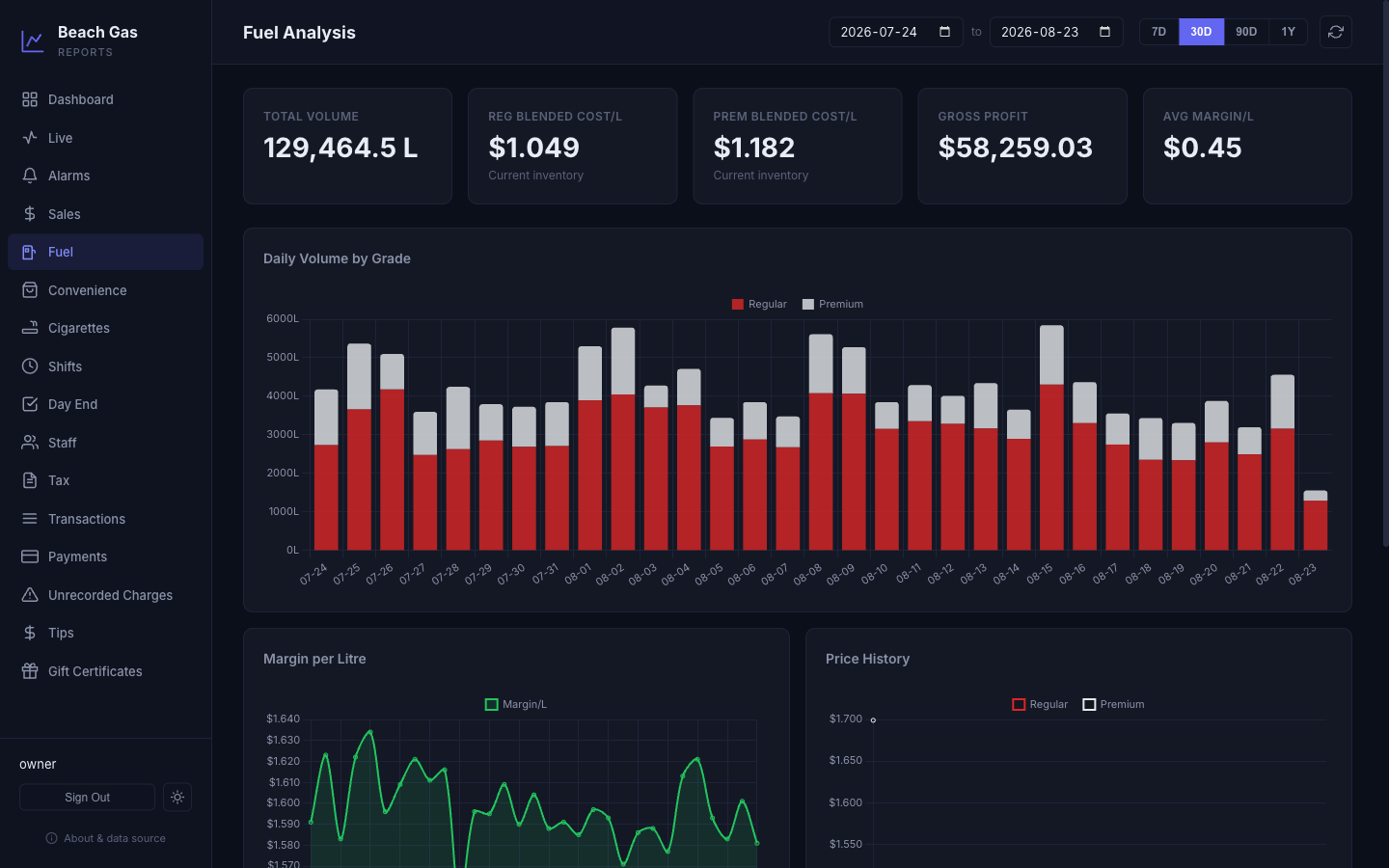Click the Tips dollar icon

click(30, 633)
